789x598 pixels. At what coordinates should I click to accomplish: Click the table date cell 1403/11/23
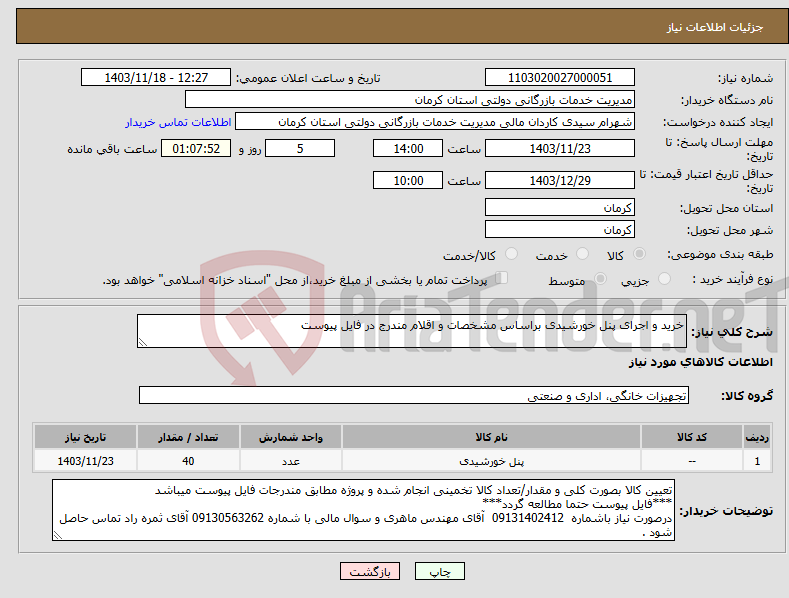[86, 461]
